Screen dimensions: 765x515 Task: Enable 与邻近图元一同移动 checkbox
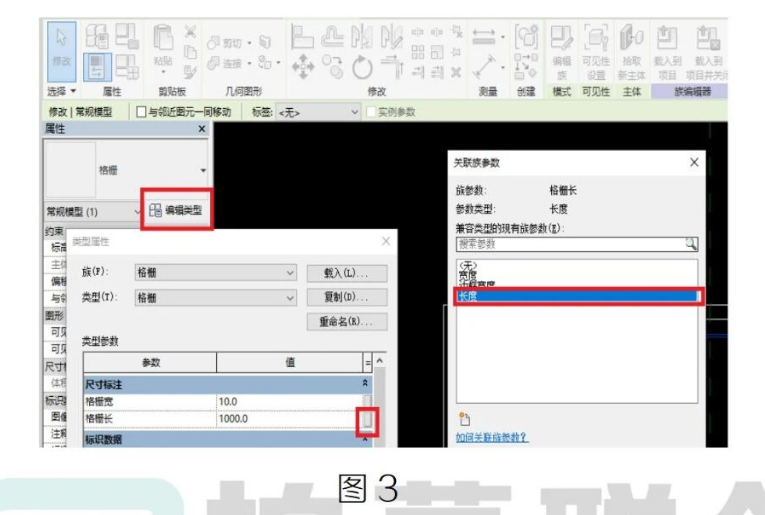(x=141, y=112)
